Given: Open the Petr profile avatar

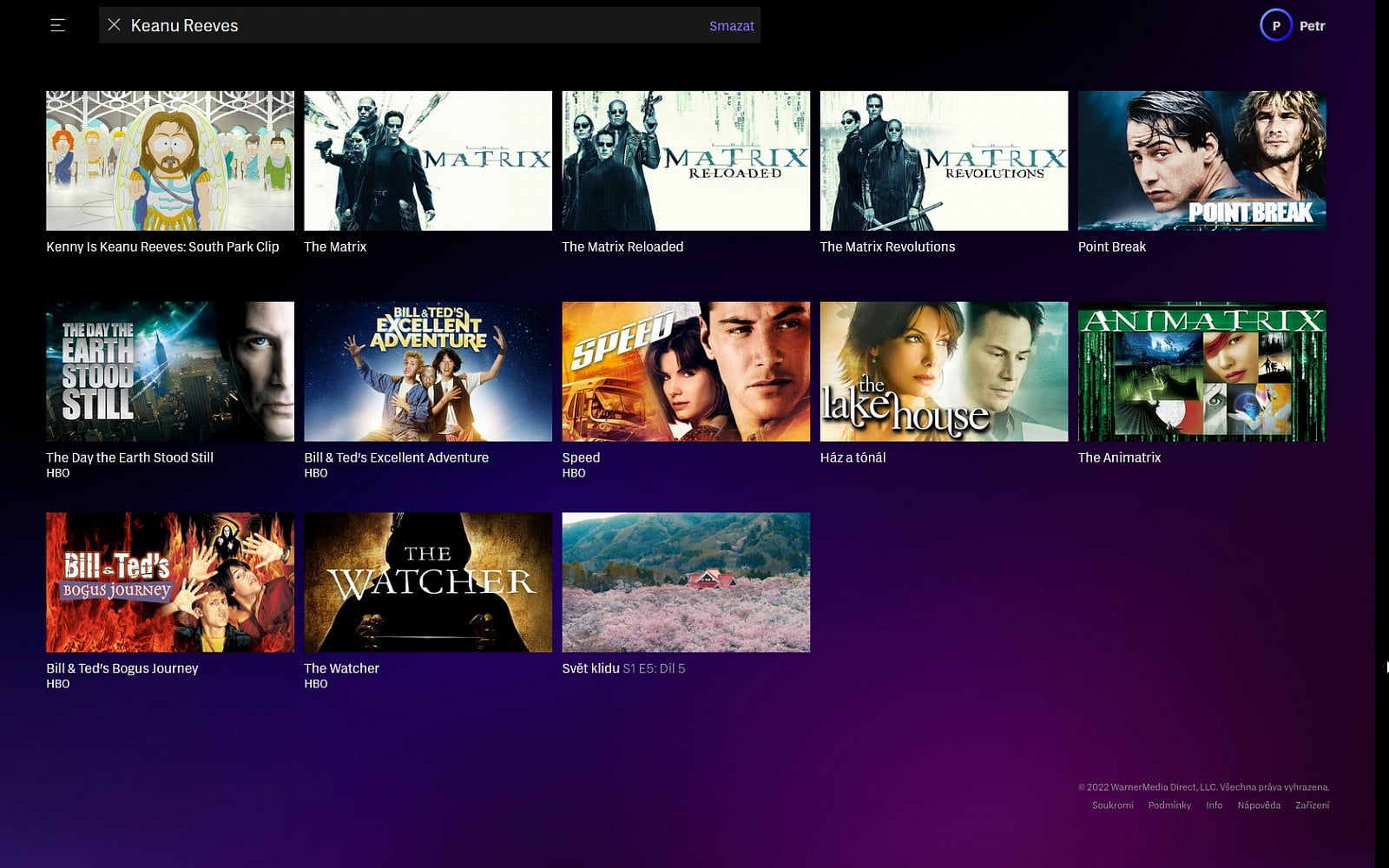Looking at the screenshot, I should pyautogui.click(x=1275, y=25).
